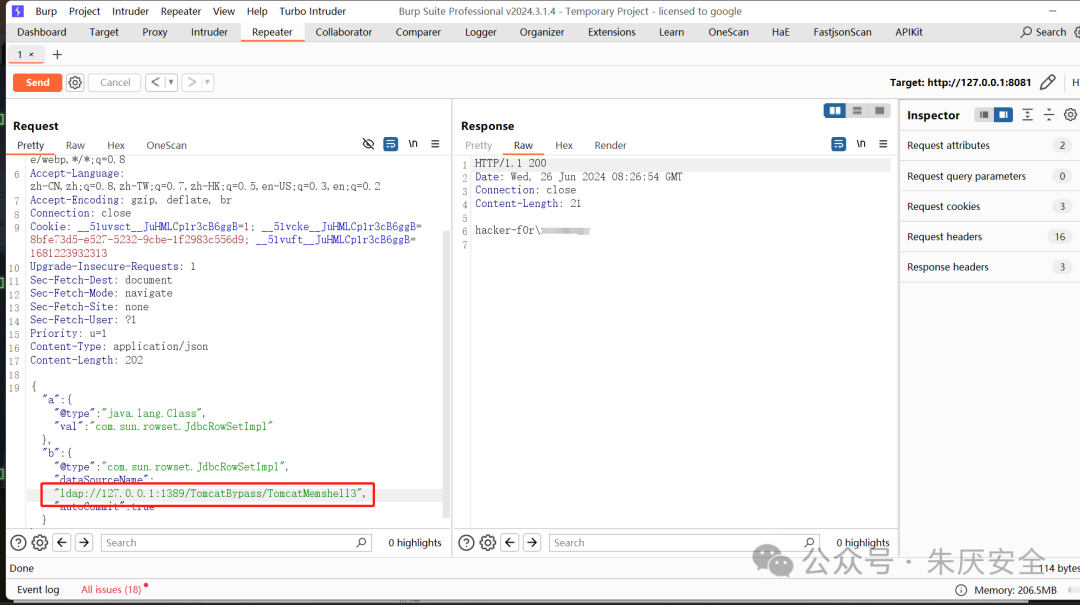Dock Inspector in the left layout position
The height and width of the screenshot is (605, 1080).
click(x=984, y=115)
